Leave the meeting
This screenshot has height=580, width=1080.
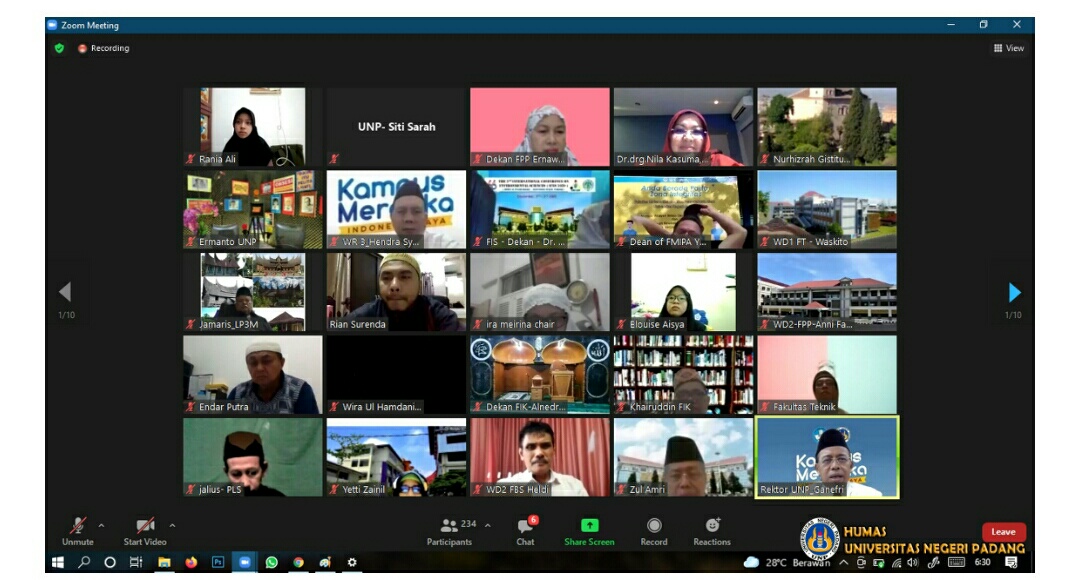tap(1003, 532)
